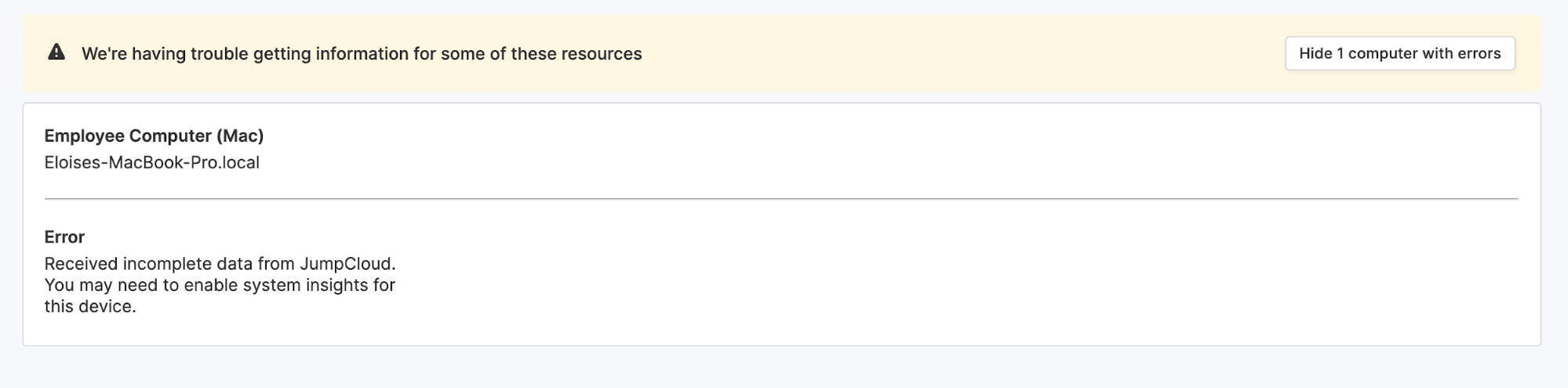Click empty area of the computer card
Viewport: 1568px width, 388px height.
tap(941, 274)
